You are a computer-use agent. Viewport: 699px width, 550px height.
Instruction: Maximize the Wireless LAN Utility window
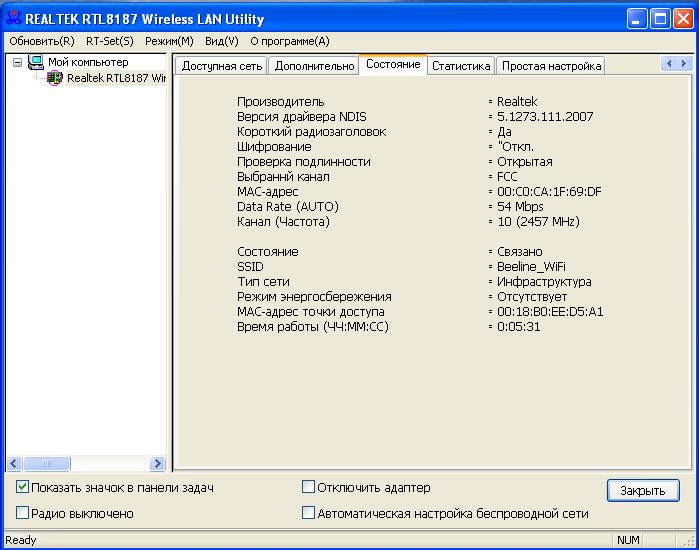click(660, 19)
